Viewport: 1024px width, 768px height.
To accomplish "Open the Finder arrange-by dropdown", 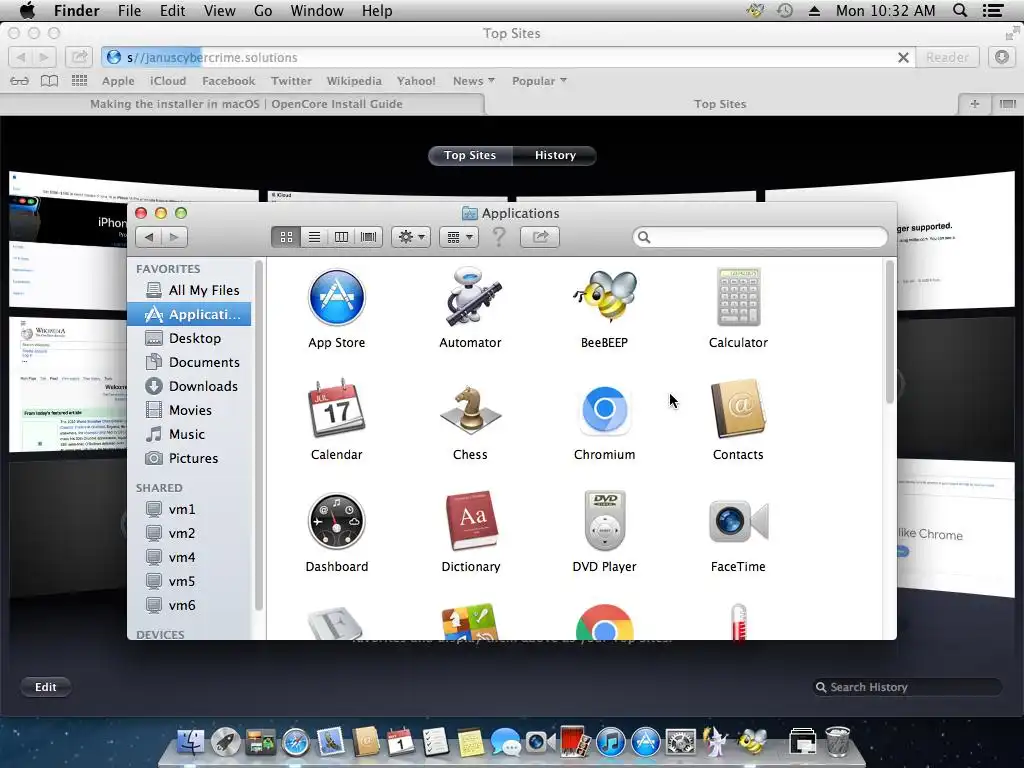I will tap(459, 237).
